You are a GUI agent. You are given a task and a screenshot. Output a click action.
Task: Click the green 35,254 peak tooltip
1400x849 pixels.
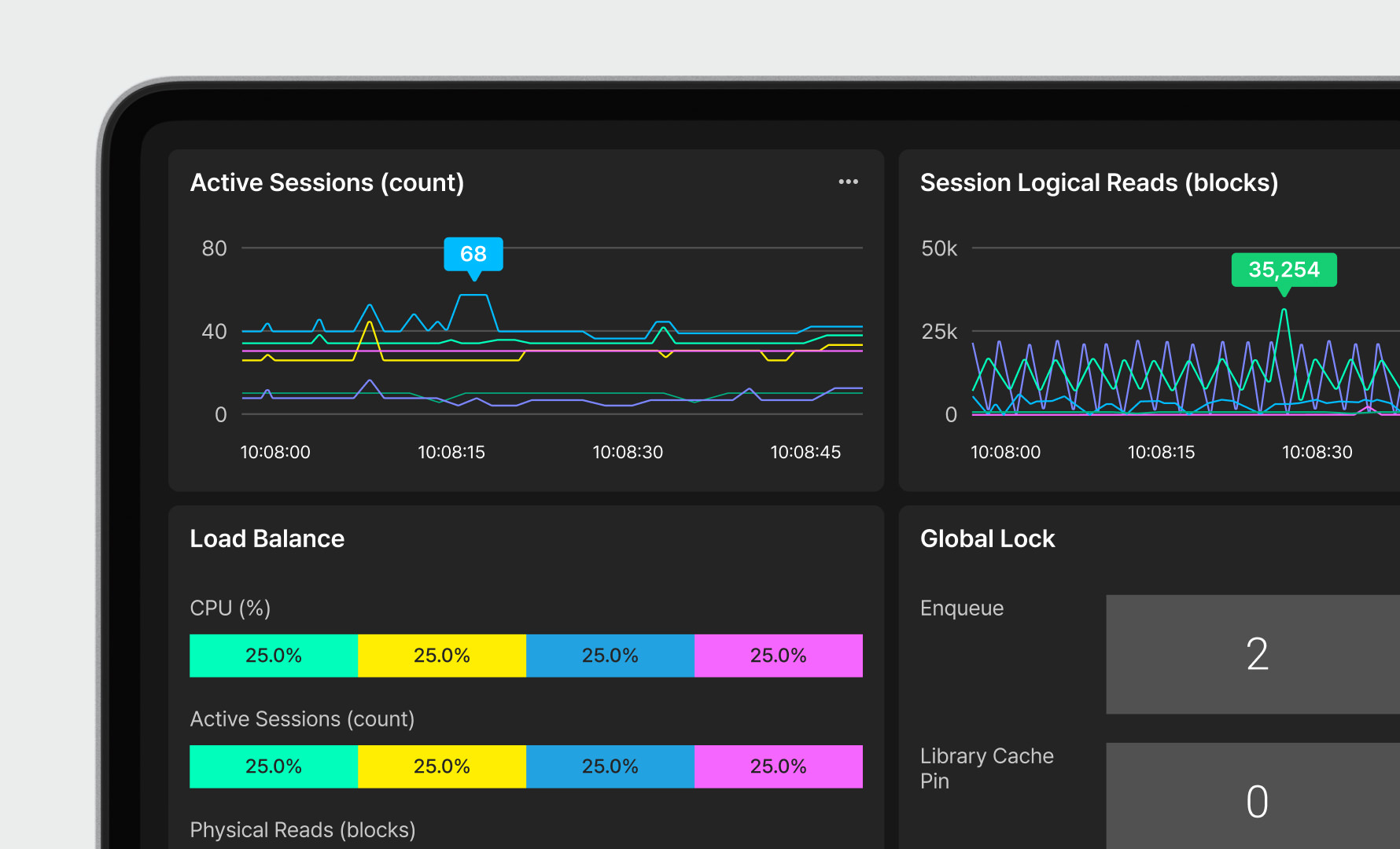(x=1284, y=270)
